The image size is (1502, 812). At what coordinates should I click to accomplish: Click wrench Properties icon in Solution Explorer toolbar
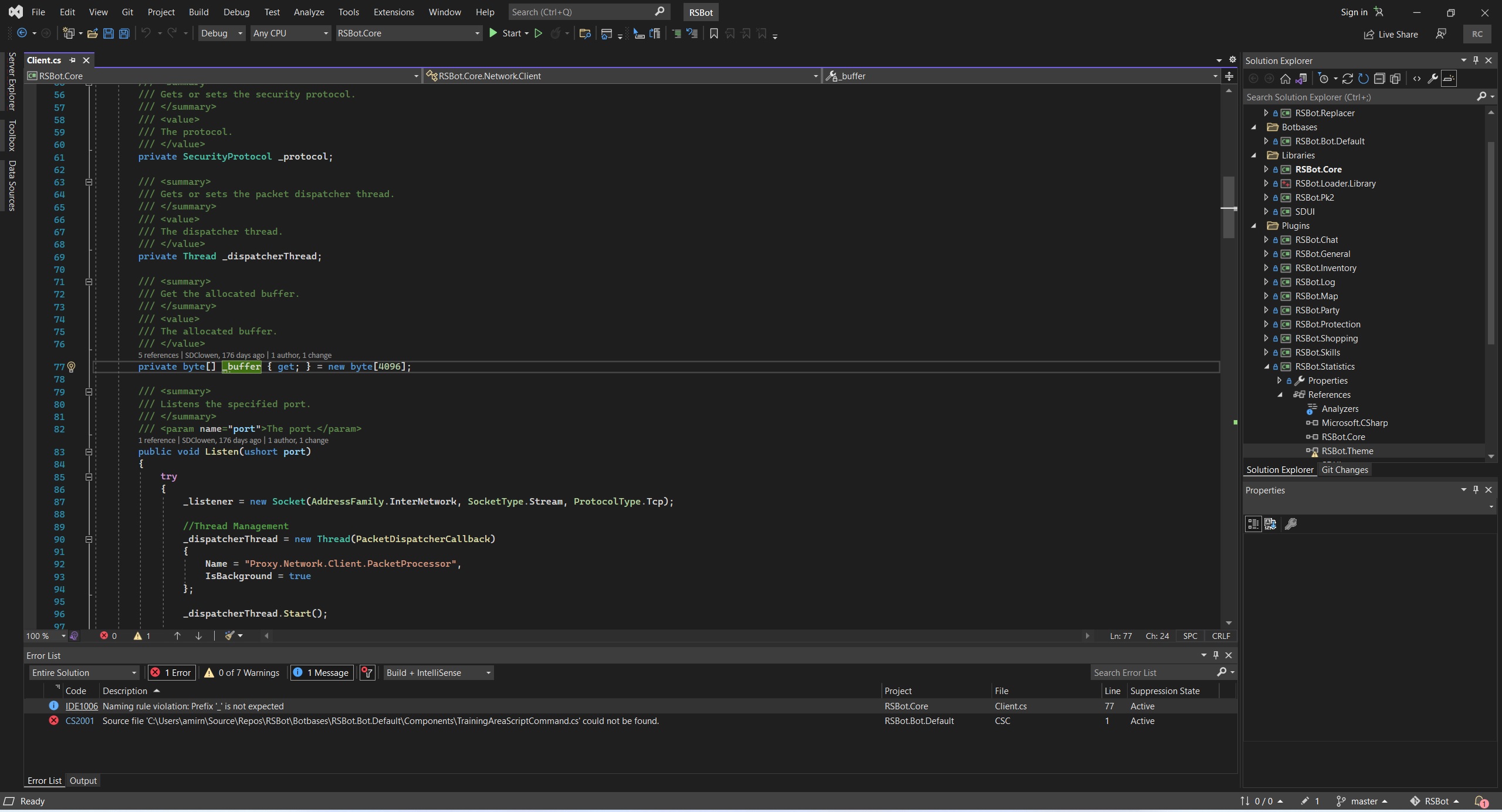coord(1432,79)
